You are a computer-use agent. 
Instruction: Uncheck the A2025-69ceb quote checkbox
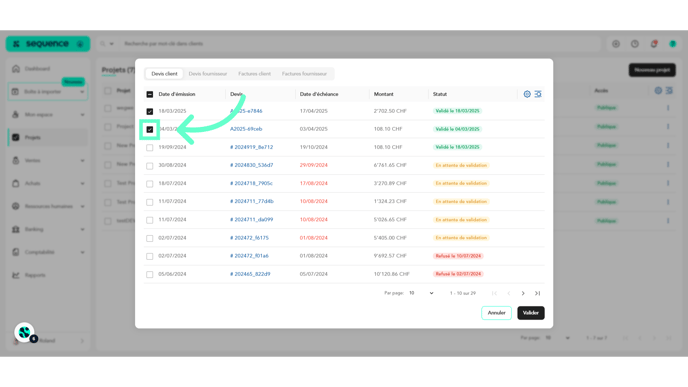tap(150, 129)
